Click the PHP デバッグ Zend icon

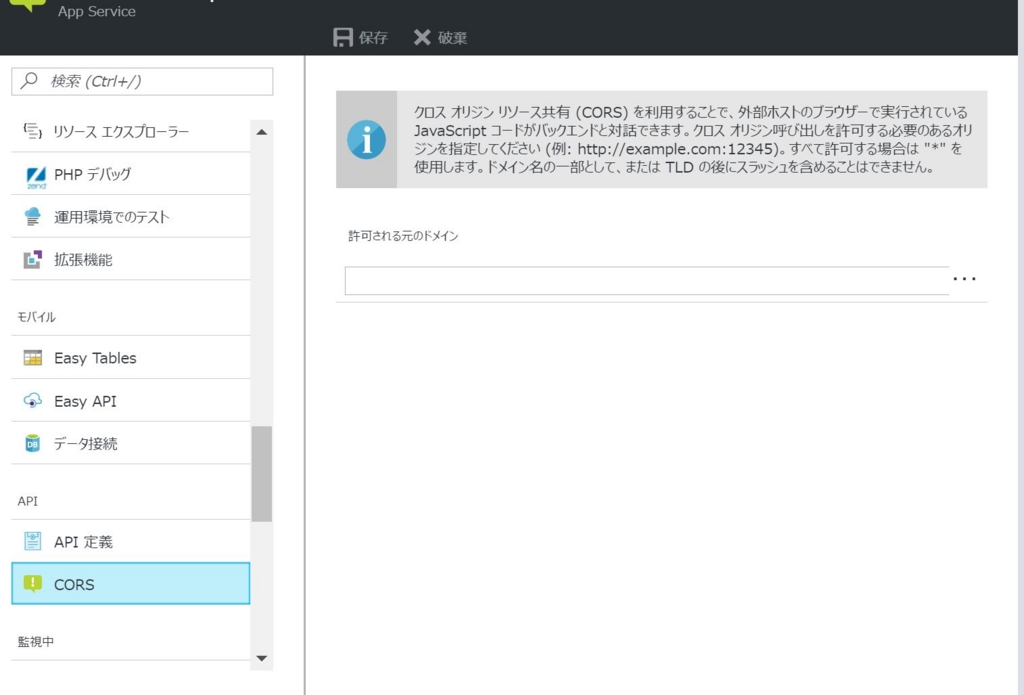coord(36,177)
